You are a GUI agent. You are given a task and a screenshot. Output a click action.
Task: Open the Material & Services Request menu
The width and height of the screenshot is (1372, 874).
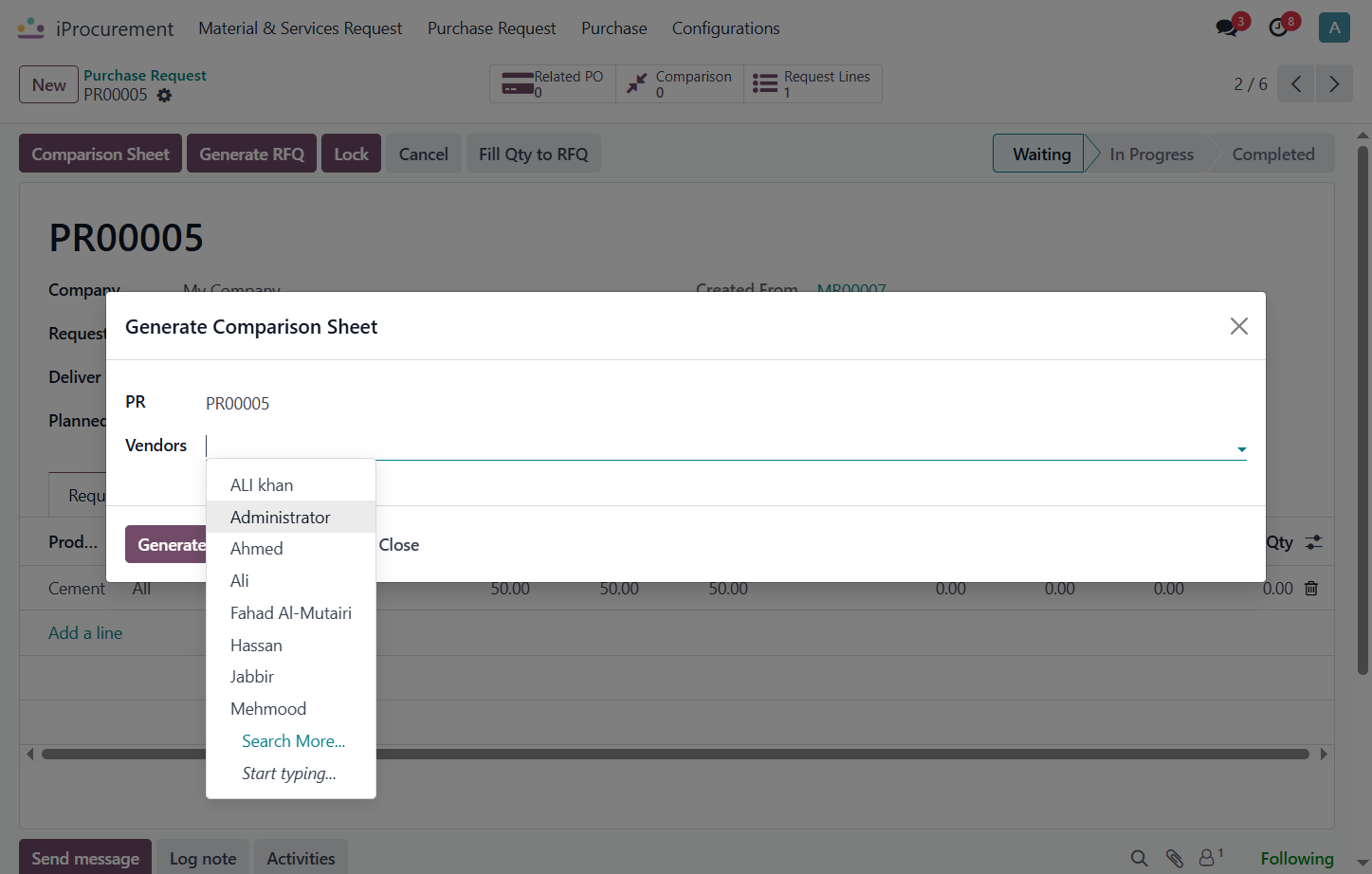click(x=300, y=28)
